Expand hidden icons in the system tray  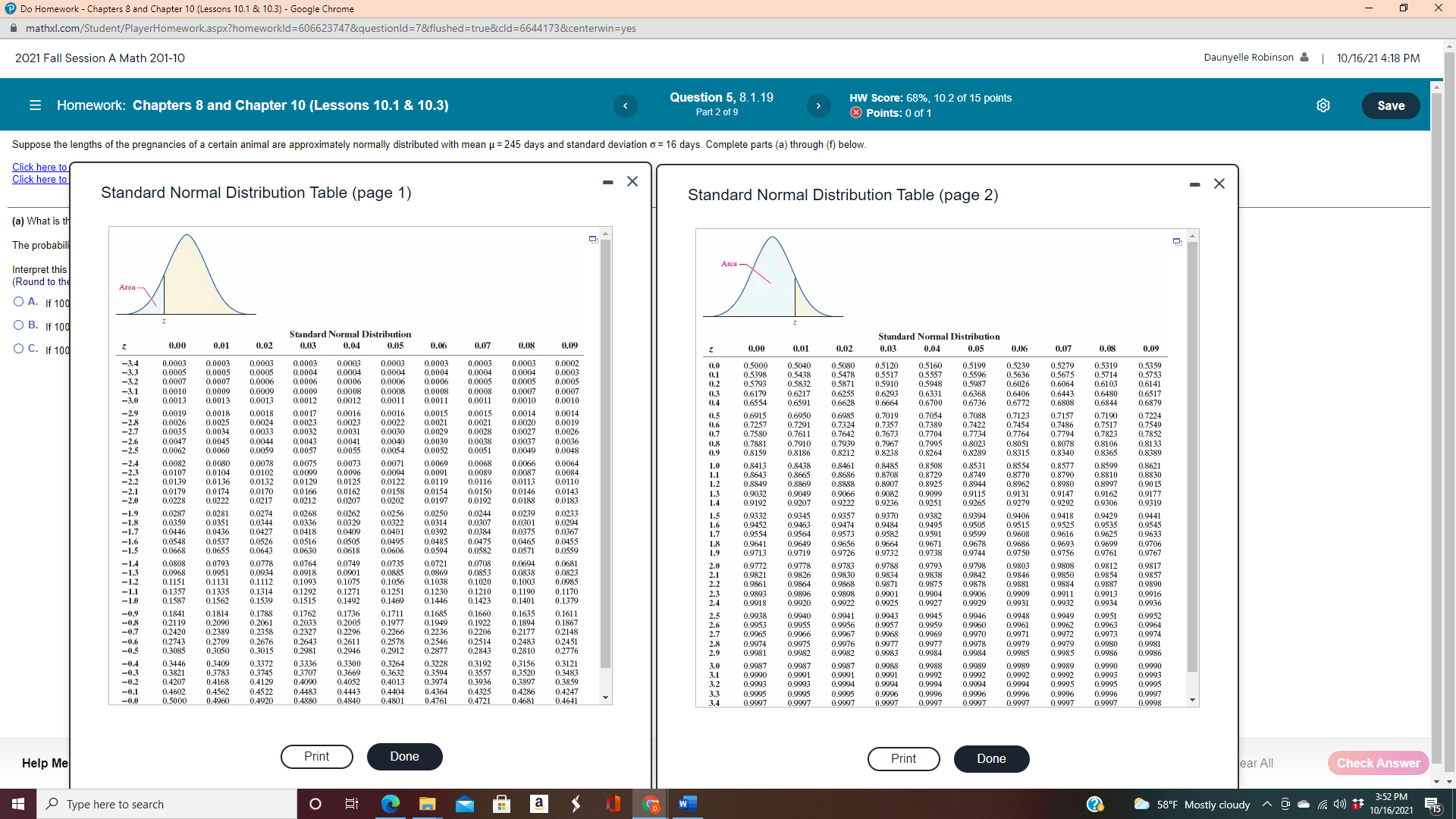pos(1266,804)
